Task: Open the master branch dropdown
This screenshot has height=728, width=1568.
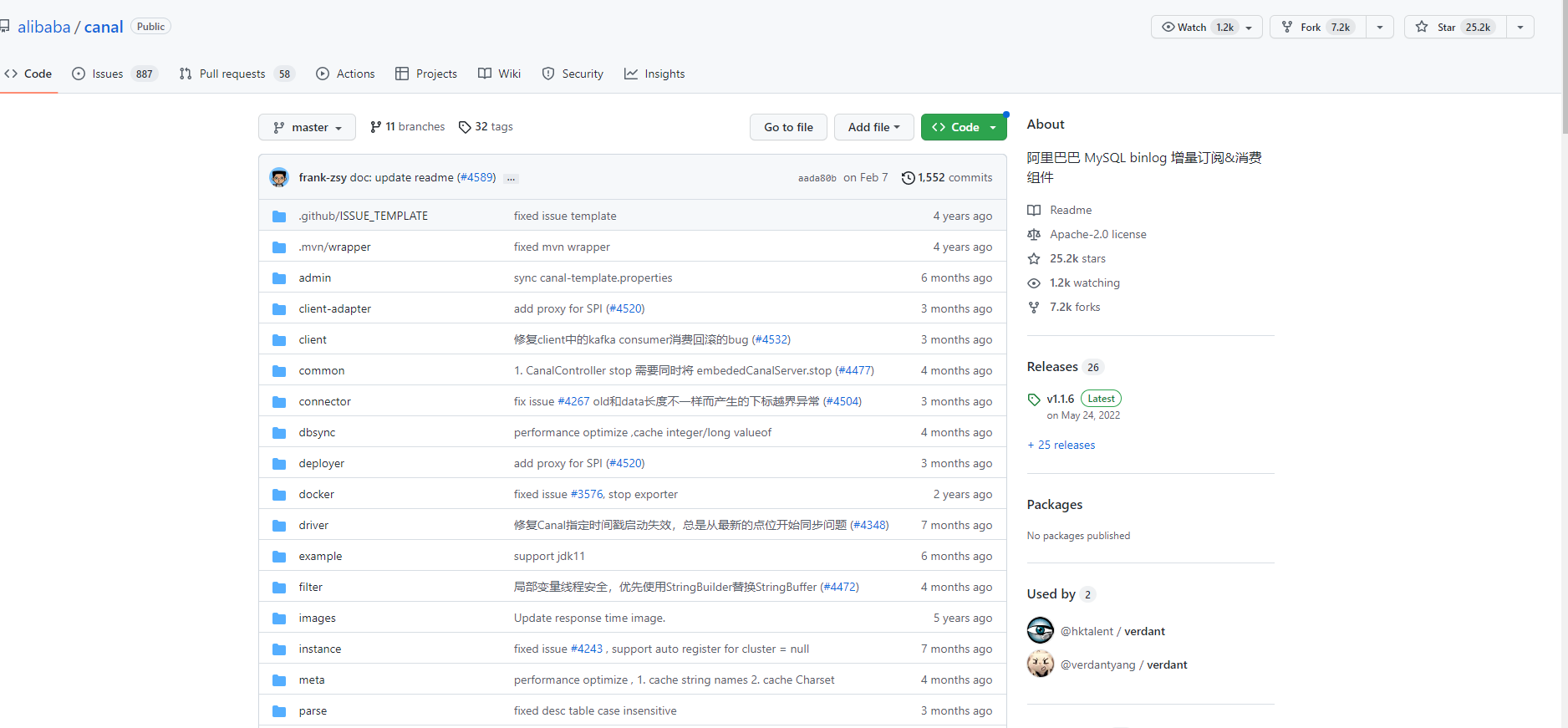Action: [307, 127]
